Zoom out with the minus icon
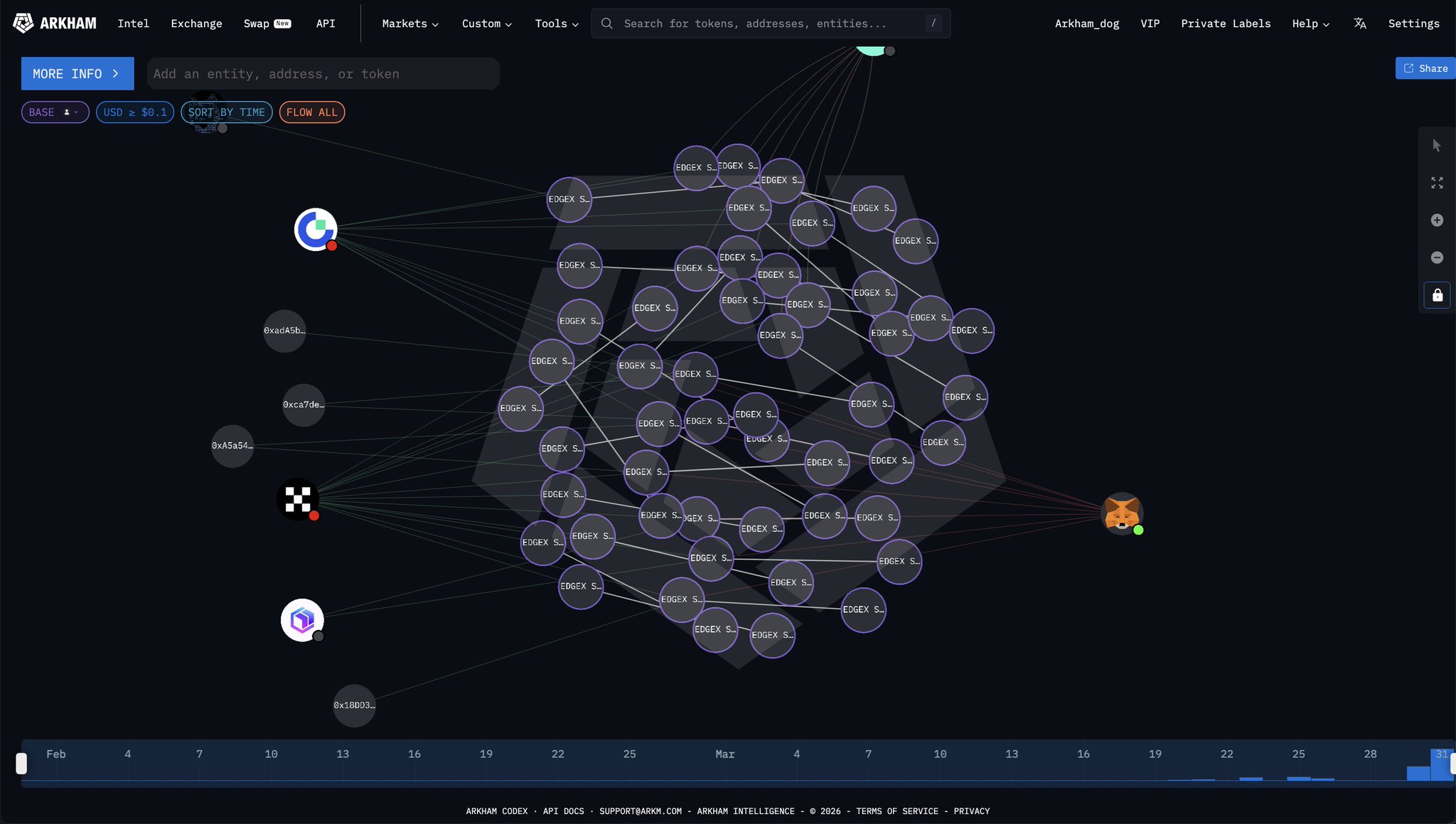1456x824 pixels. (x=1437, y=257)
